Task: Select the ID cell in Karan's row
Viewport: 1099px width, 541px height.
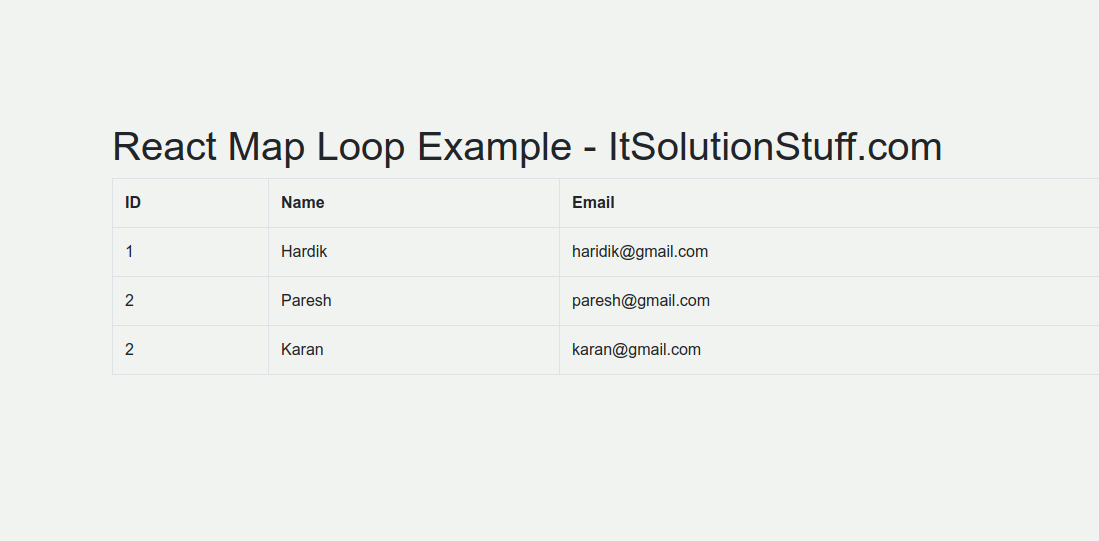Action: (x=130, y=350)
